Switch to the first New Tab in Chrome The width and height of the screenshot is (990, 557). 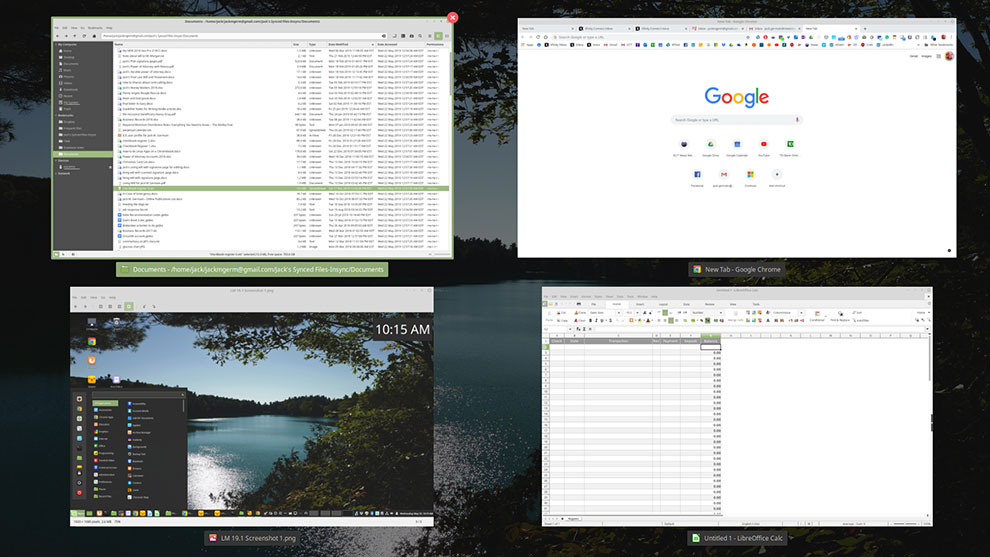(547, 28)
